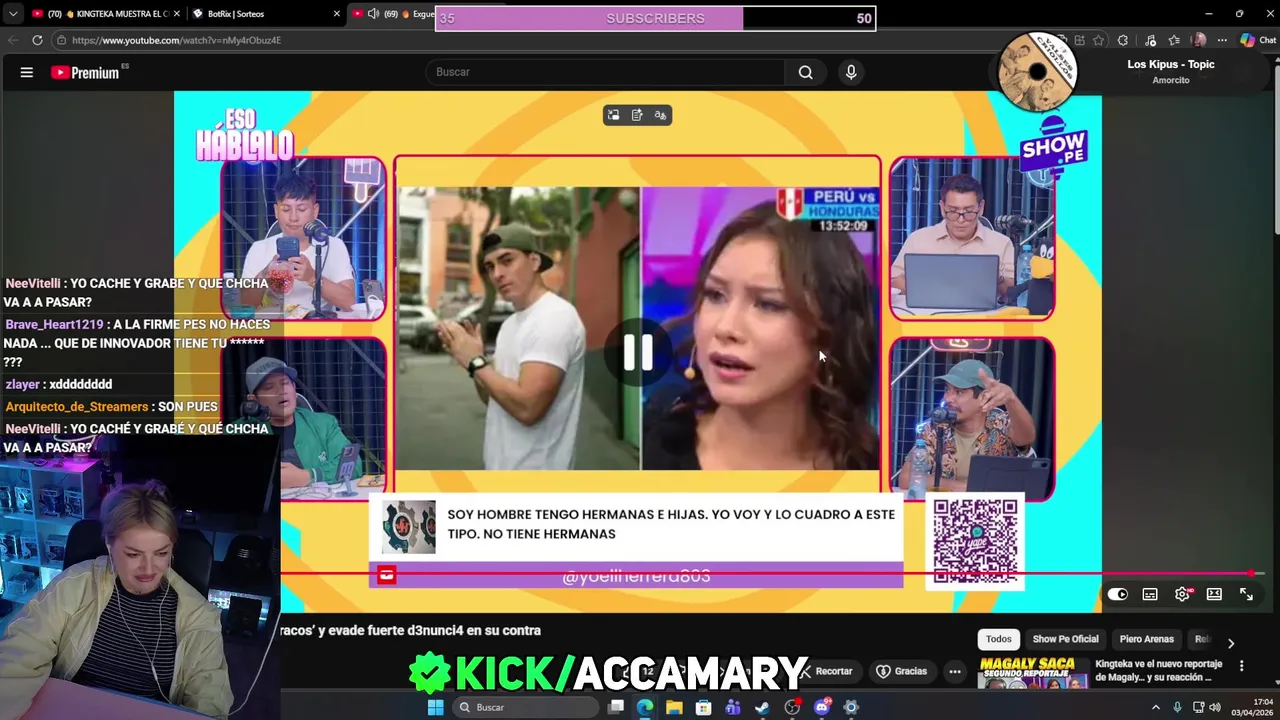This screenshot has height=720, width=1280.
Task: Click the browser reload button
Action: coord(37,40)
